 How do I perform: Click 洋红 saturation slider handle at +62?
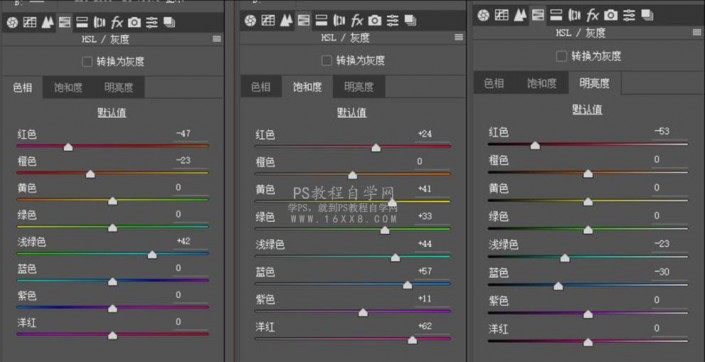[x=412, y=340]
